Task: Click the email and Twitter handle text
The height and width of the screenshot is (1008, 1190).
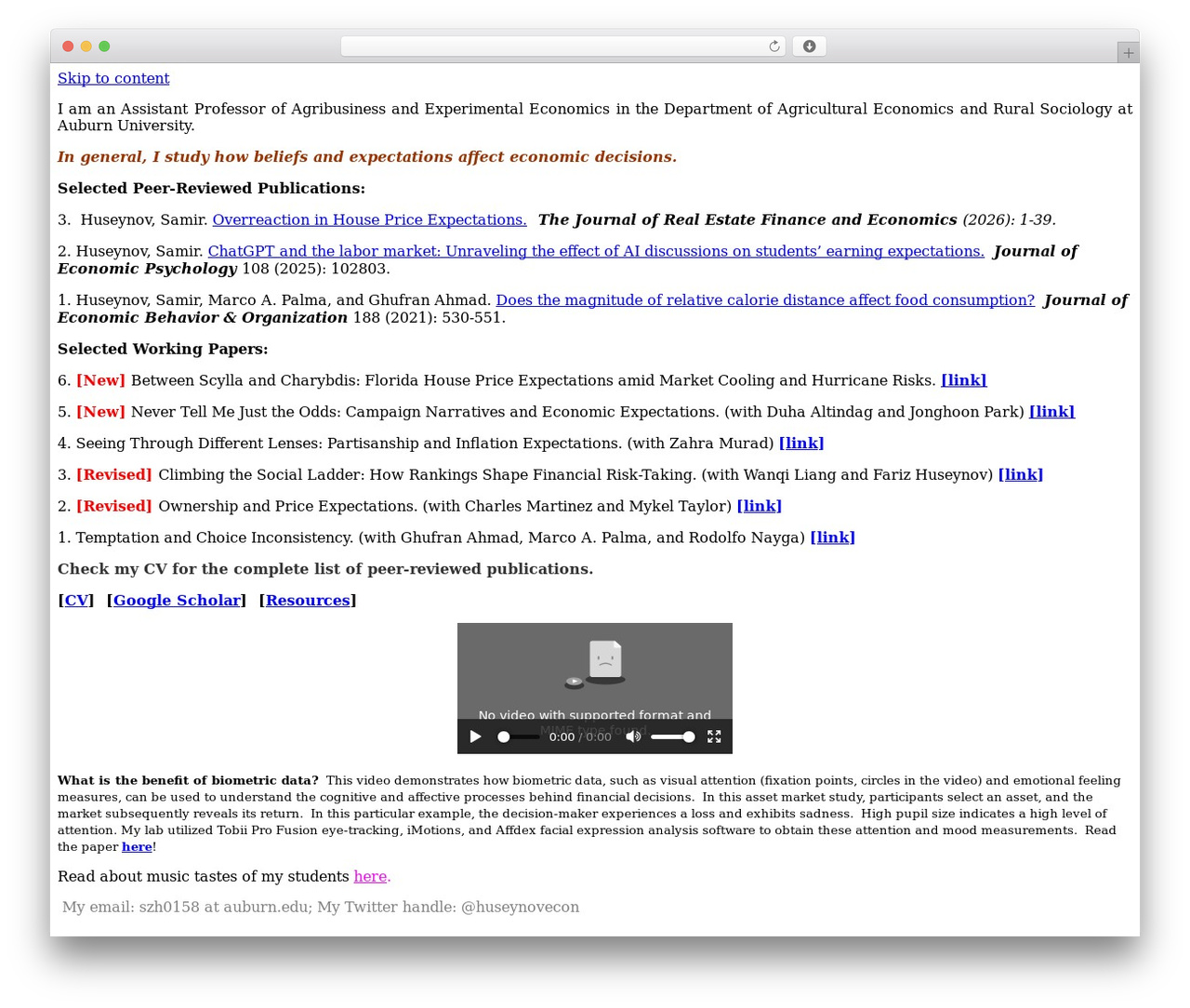Action: point(321,908)
